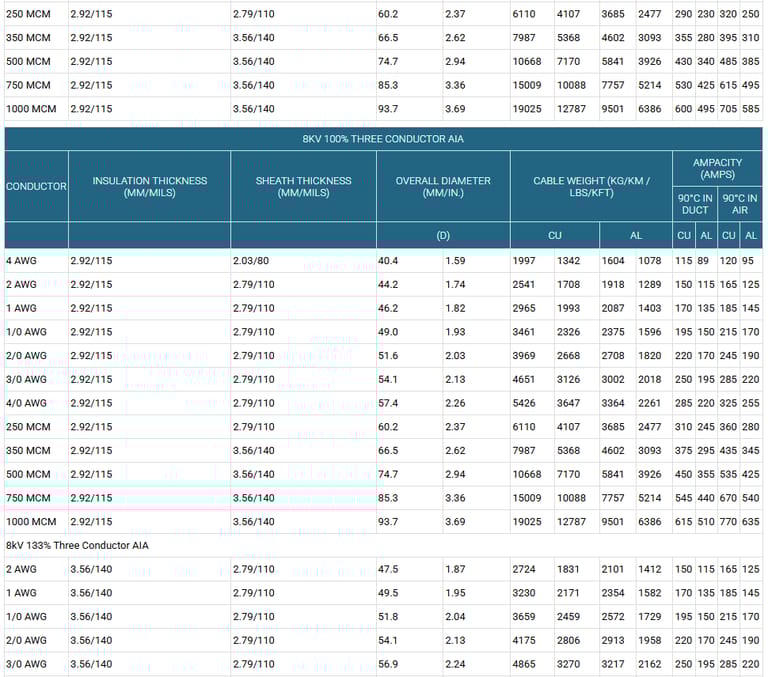Click the 56.9 overall diameter cell
This screenshot has height=677, width=768.
[388, 664]
